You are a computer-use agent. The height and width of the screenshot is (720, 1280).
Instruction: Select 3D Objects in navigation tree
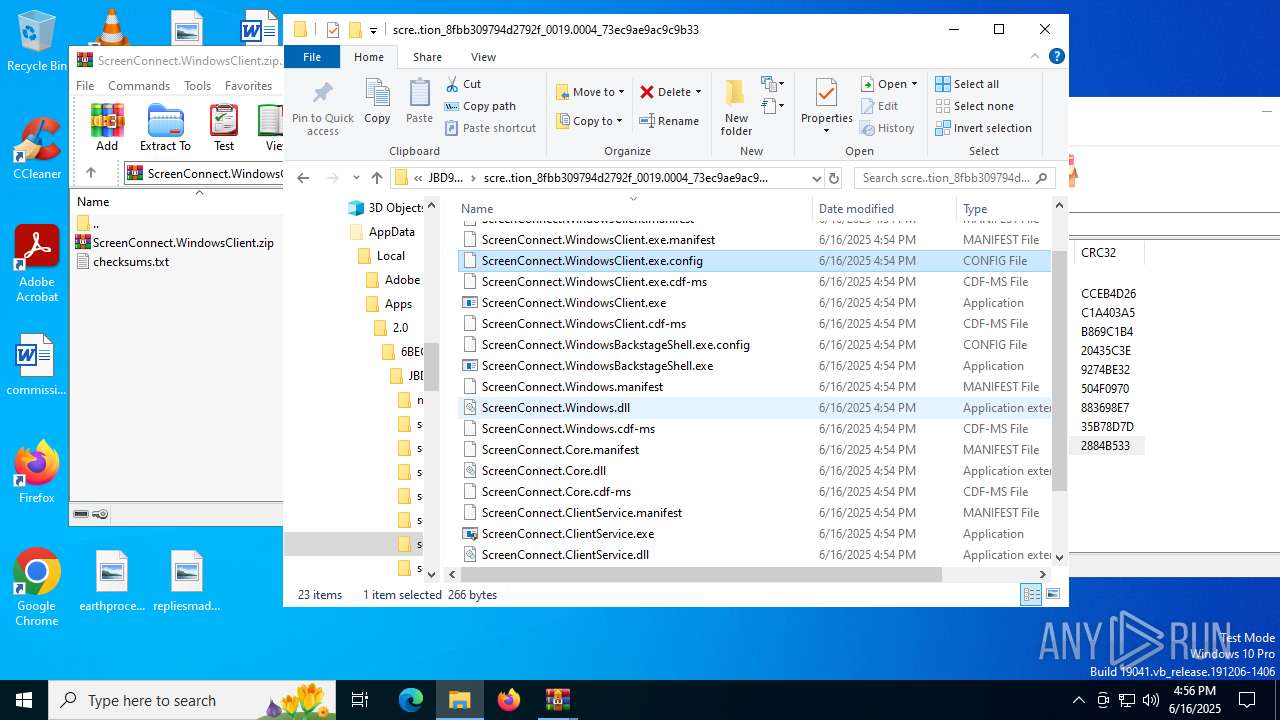[385, 208]
